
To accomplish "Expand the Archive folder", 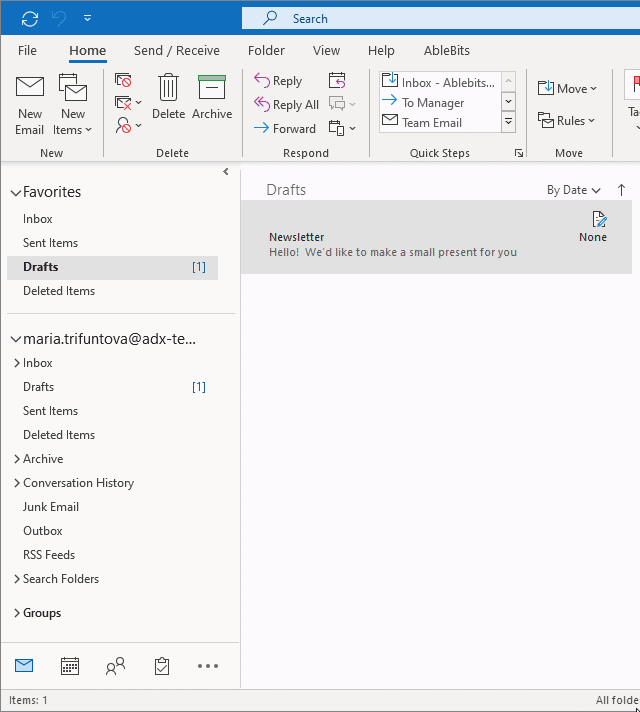I will pos(17,459).
